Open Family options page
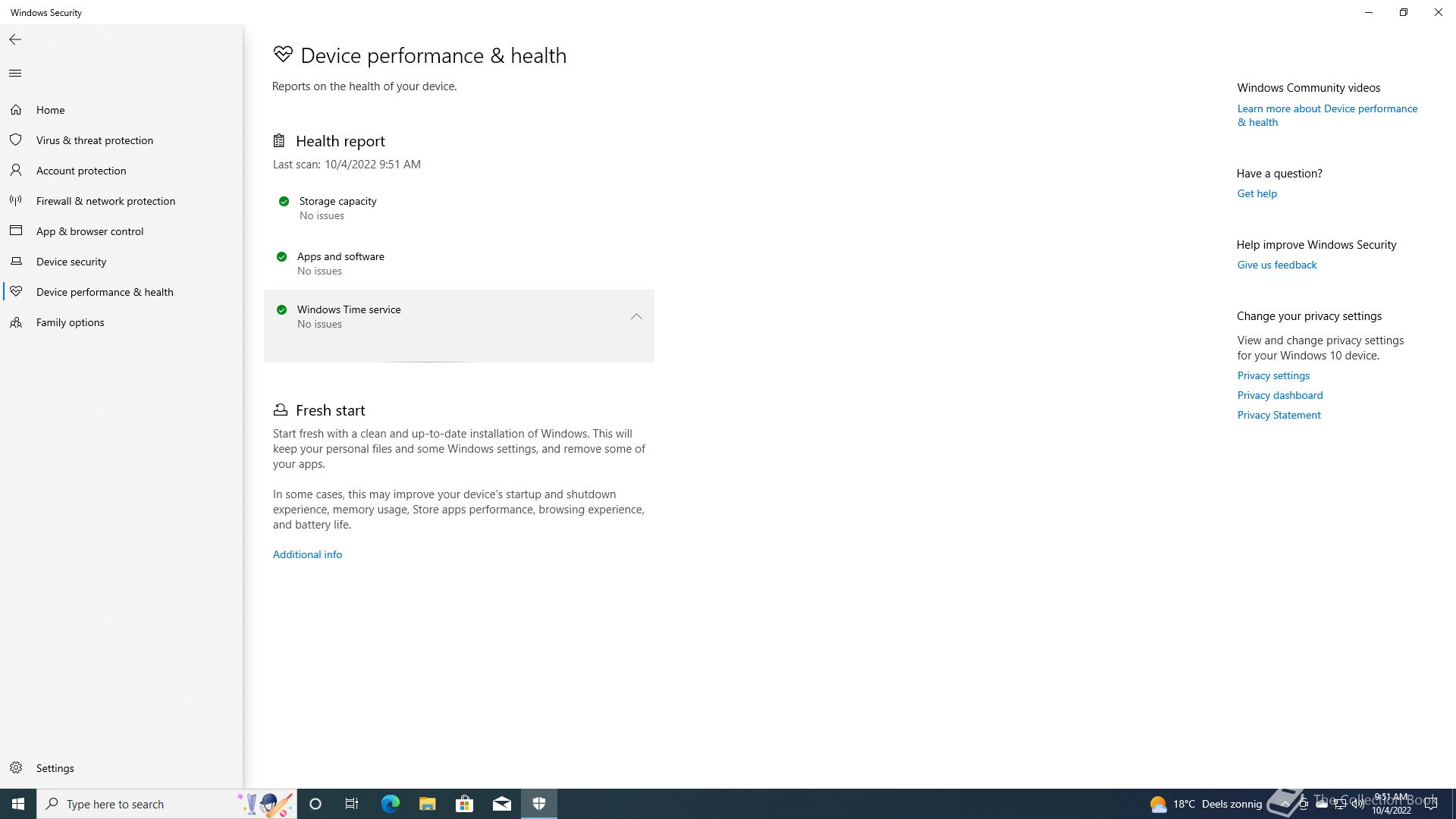The height and width of the screenshot is (819, 1456). [x=121, y=322]
